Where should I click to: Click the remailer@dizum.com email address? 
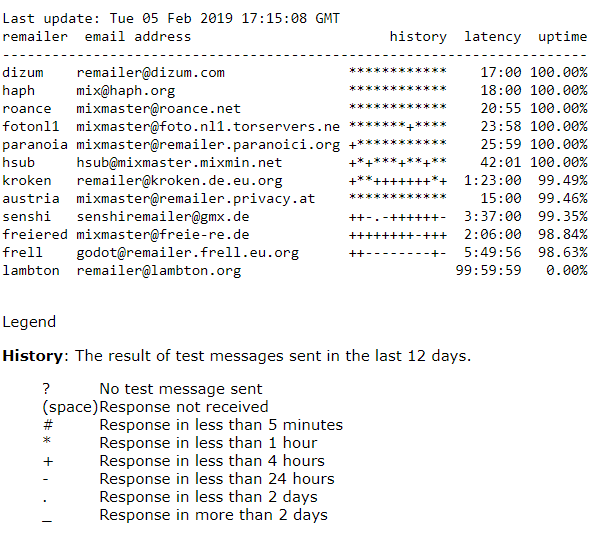(x=150, y=73)
